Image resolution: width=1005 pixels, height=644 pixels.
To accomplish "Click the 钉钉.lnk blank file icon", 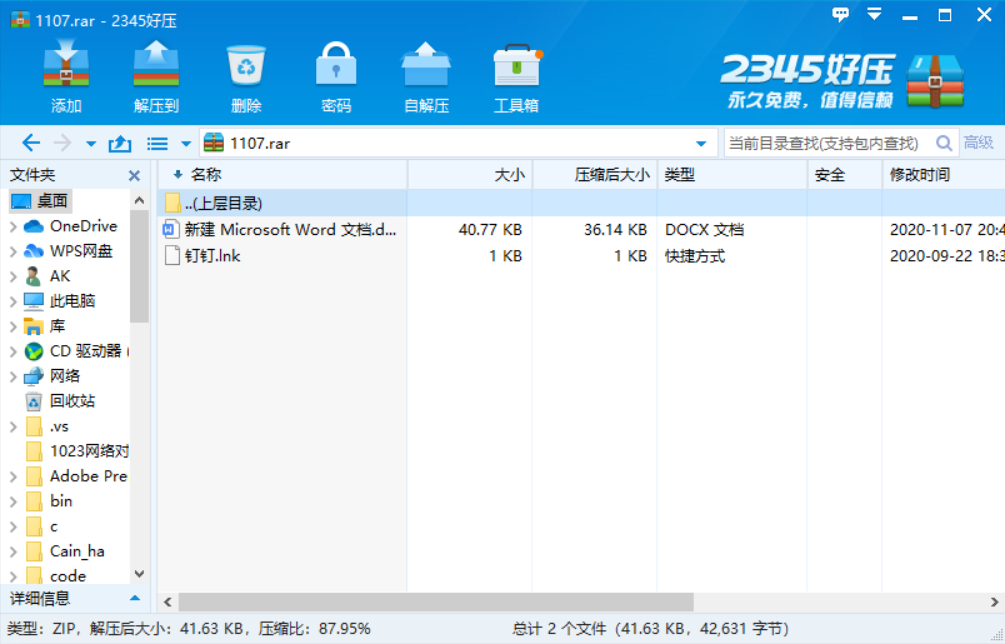I will [x=172, y=256].
